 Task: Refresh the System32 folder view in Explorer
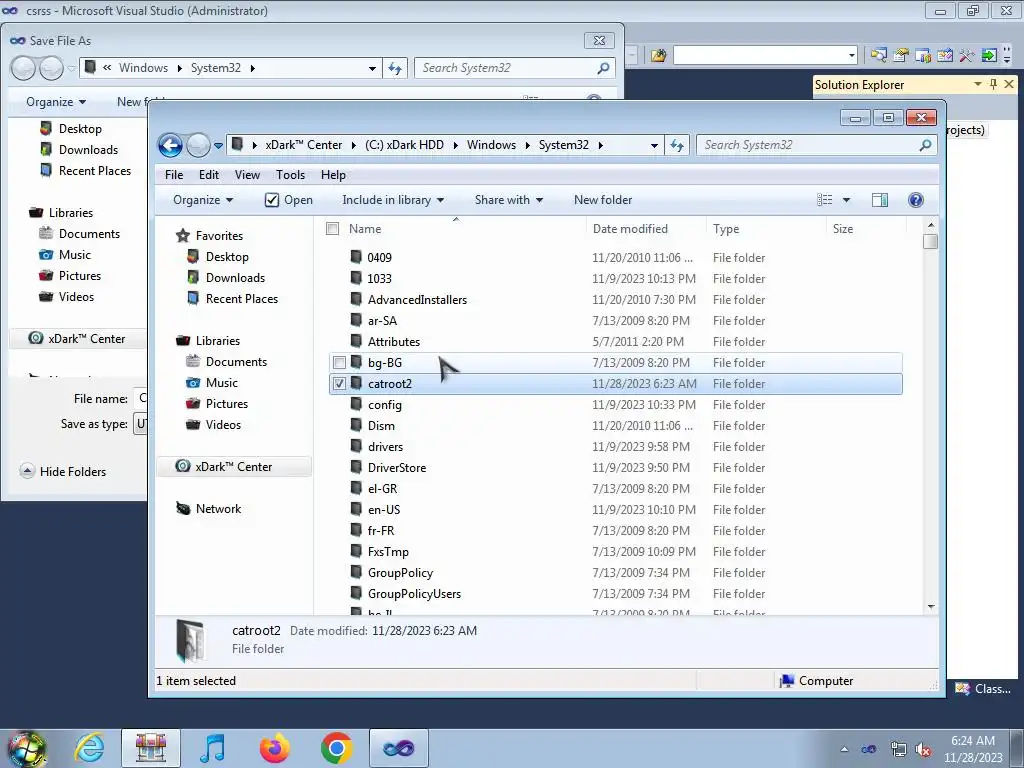click(x=677, y=145)
